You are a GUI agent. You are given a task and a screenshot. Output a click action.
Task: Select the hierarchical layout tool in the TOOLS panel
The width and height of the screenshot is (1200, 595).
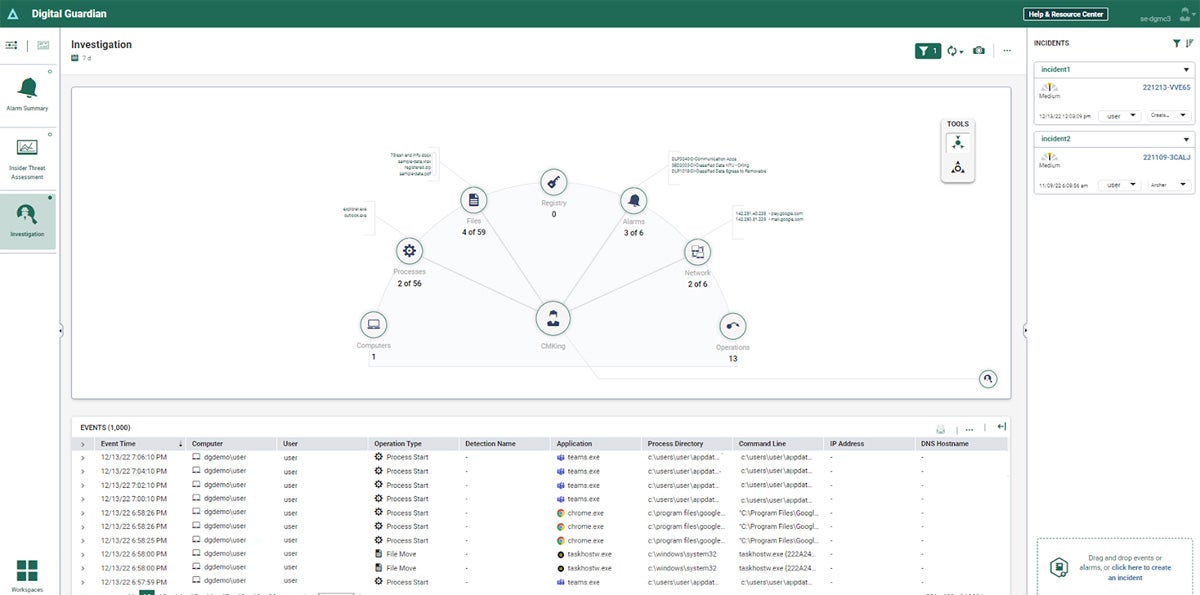click(958, 167)
